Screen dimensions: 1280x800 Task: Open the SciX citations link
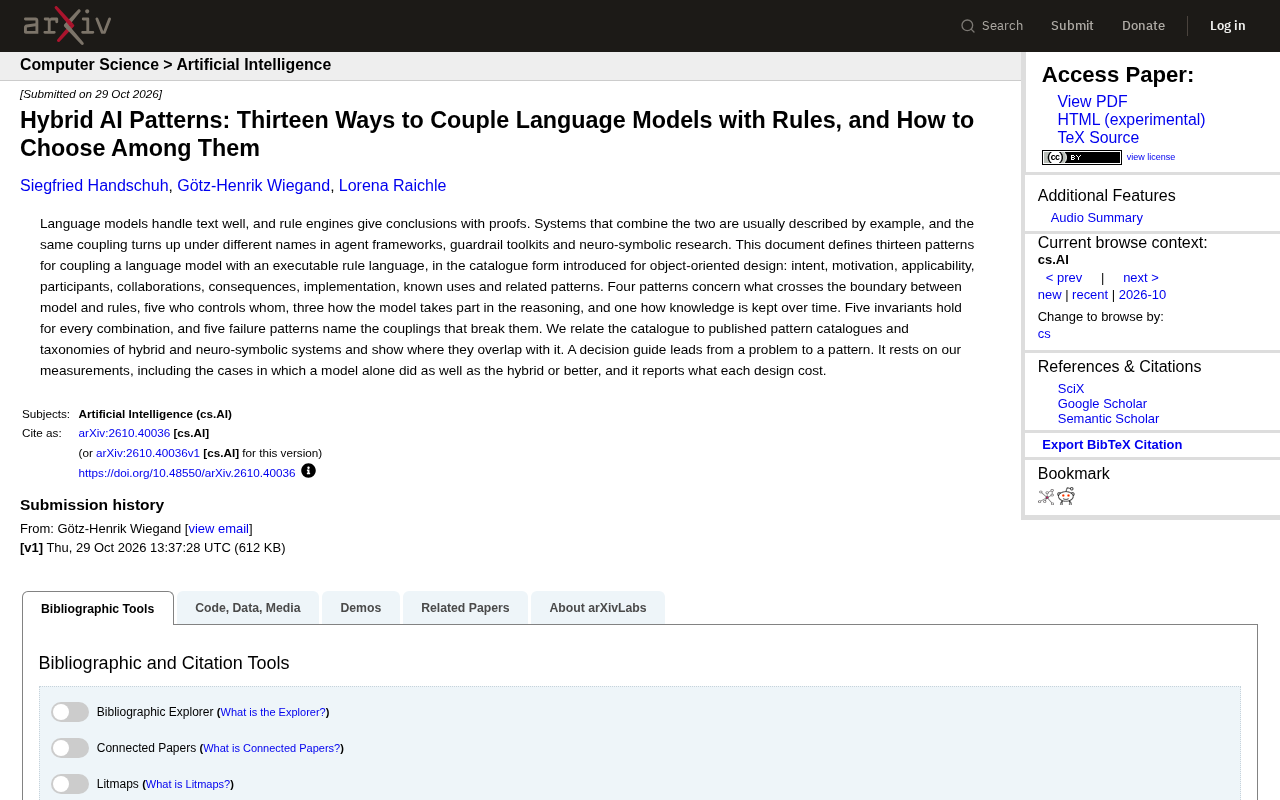pos(1071,389)
